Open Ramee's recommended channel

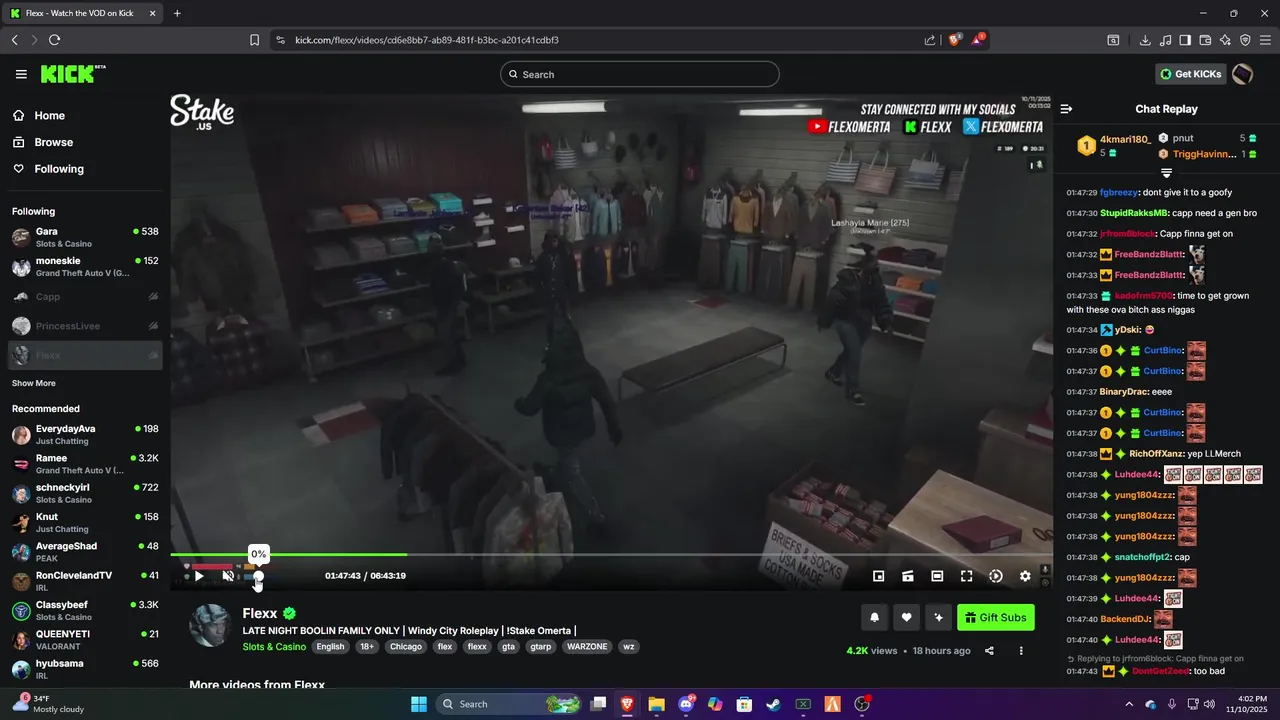(x=85, y=464)
